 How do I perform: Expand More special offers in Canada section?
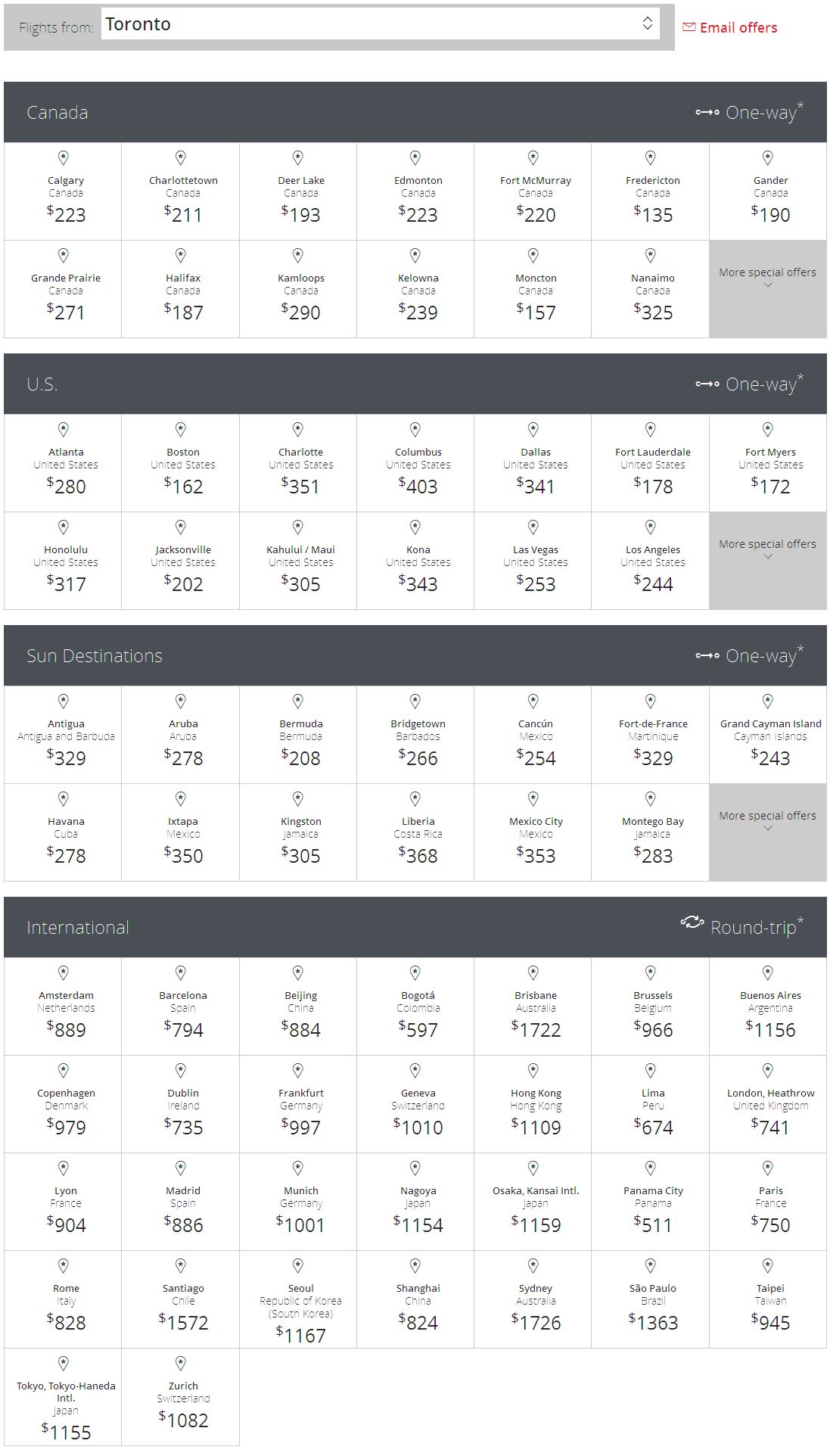pos(767,289)
